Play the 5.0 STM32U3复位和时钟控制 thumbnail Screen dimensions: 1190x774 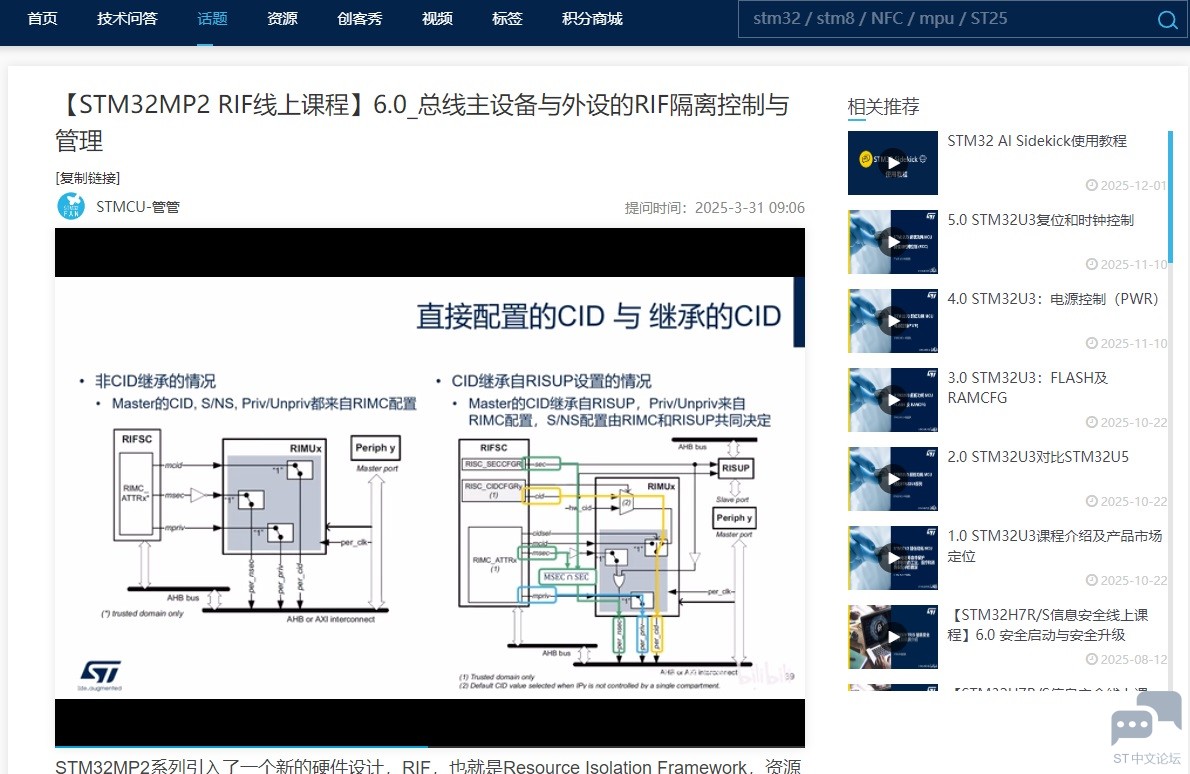892,242
